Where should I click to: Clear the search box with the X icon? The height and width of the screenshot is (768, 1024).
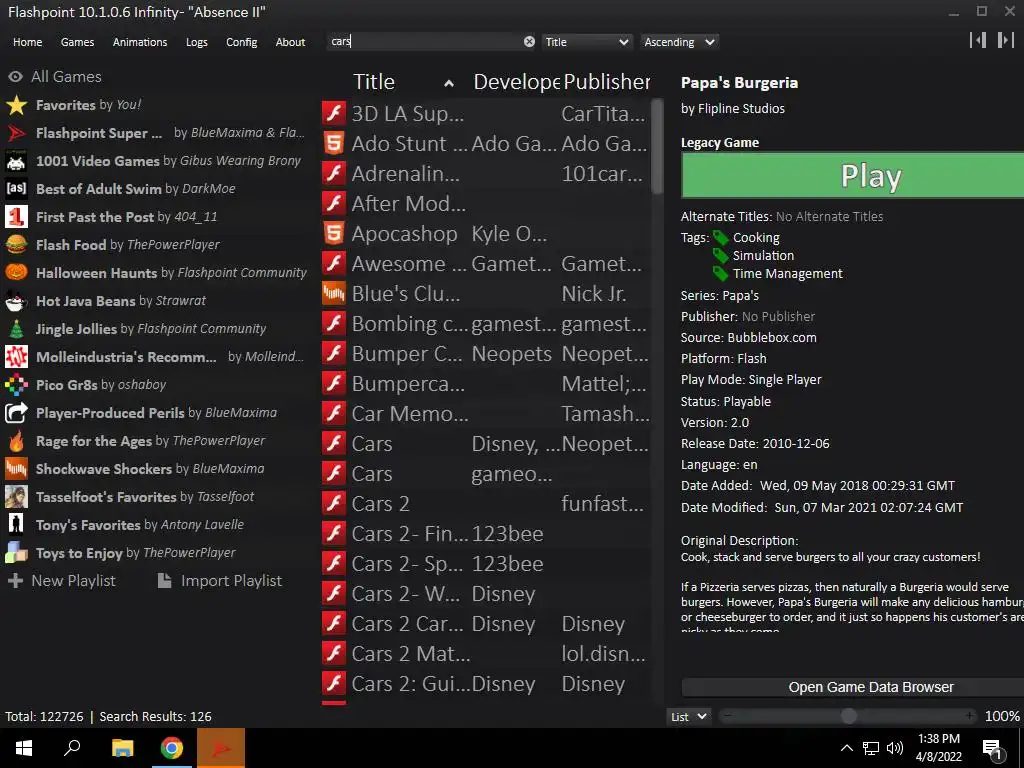pos(529,42)
